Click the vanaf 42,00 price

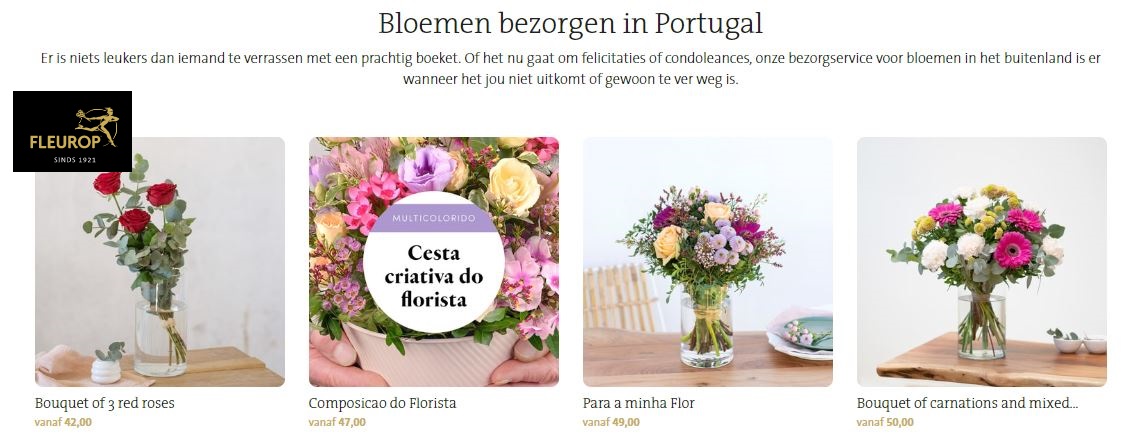[x=64, y=422]
